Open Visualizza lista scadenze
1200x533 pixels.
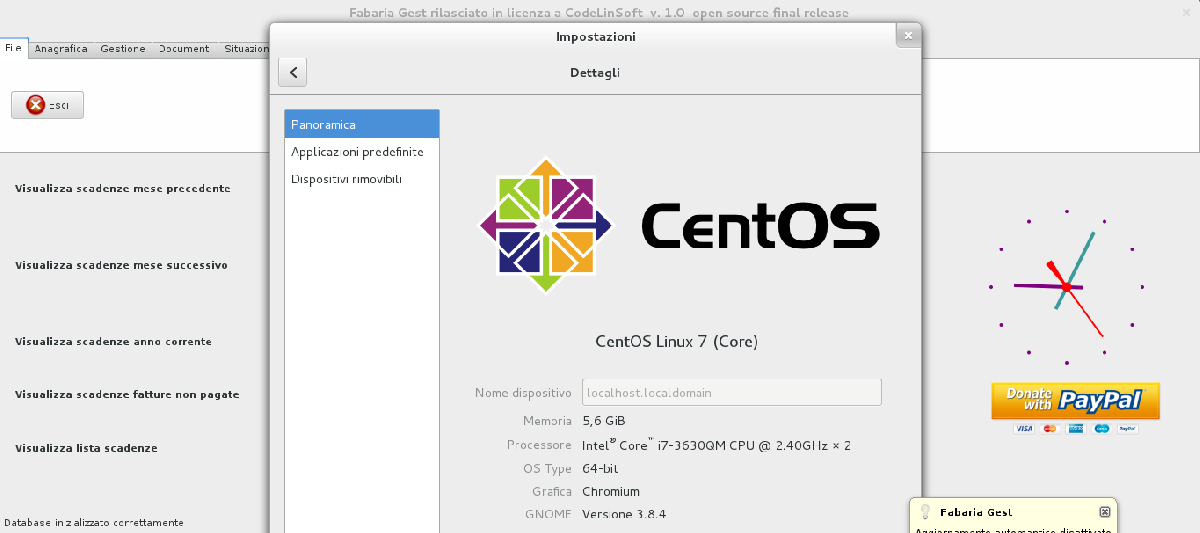point(86,448)
